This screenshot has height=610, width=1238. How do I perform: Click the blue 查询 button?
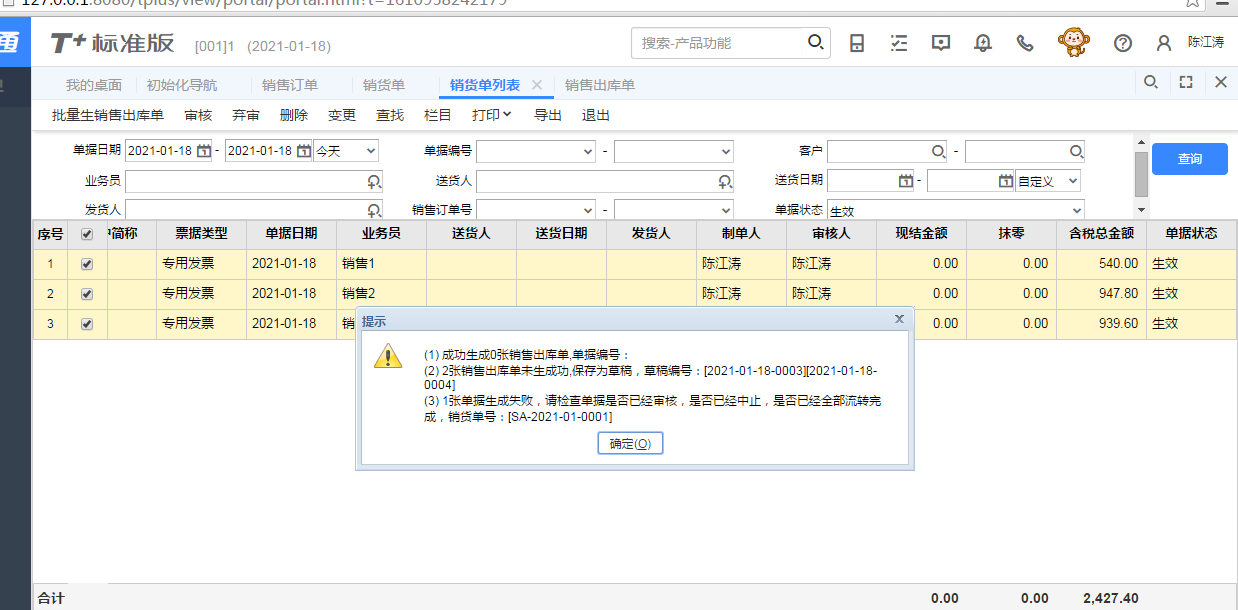coord(1190,159)
